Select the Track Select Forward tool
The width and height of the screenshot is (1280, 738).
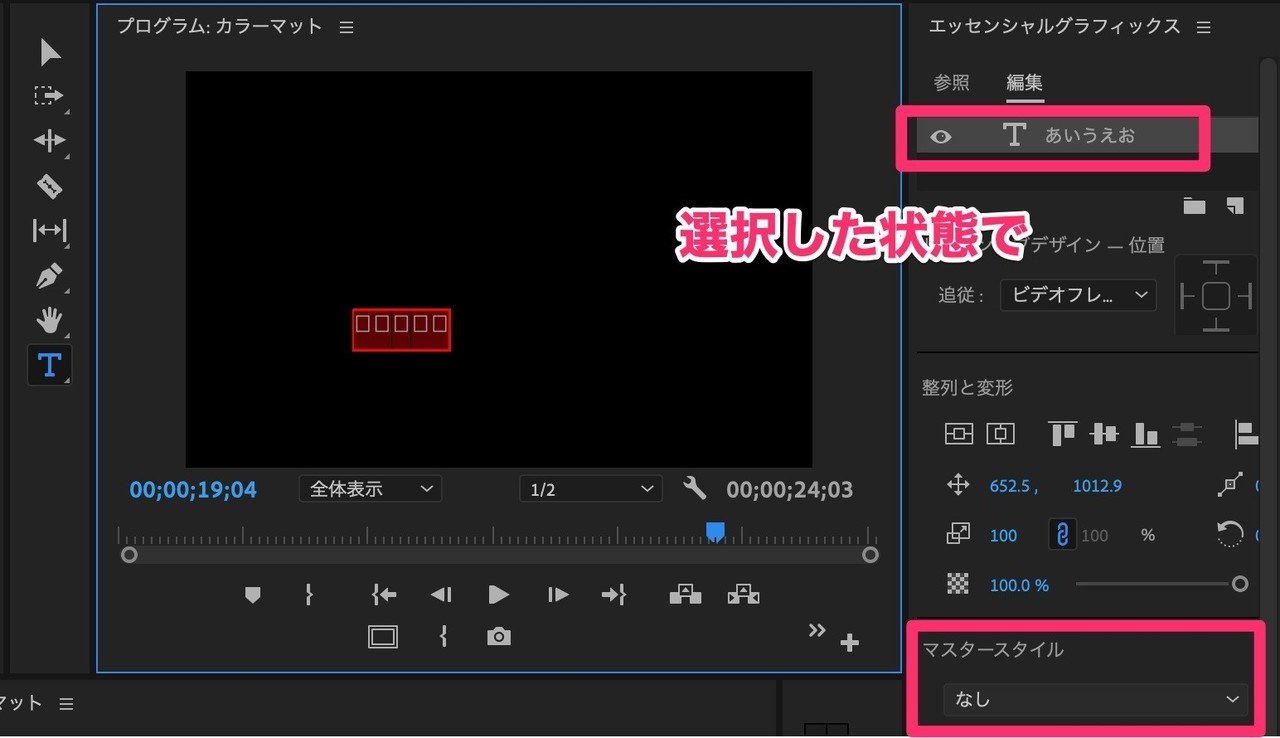[49, 96]
